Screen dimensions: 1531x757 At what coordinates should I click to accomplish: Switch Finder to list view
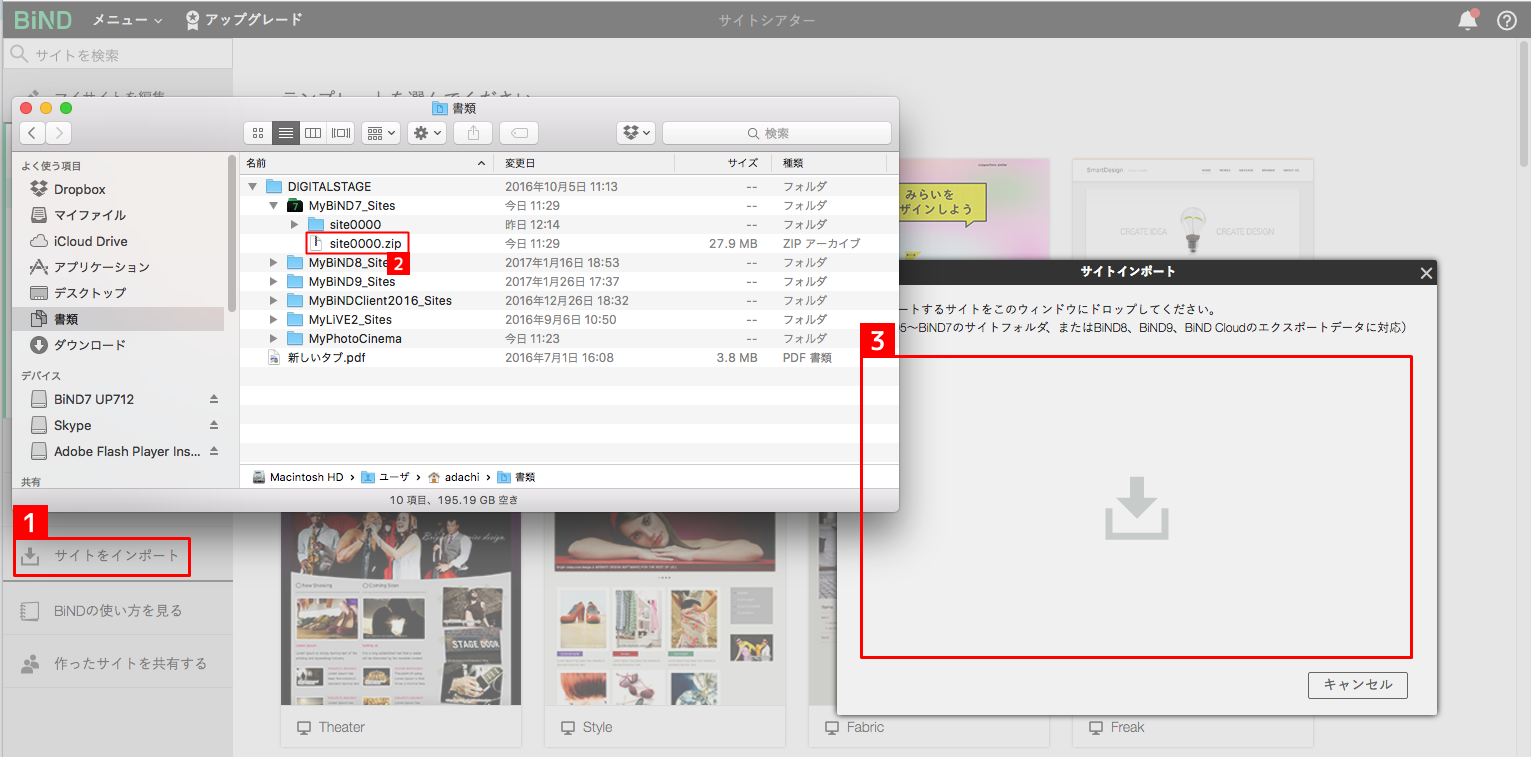pyautogui.click(x=286, y=133)
